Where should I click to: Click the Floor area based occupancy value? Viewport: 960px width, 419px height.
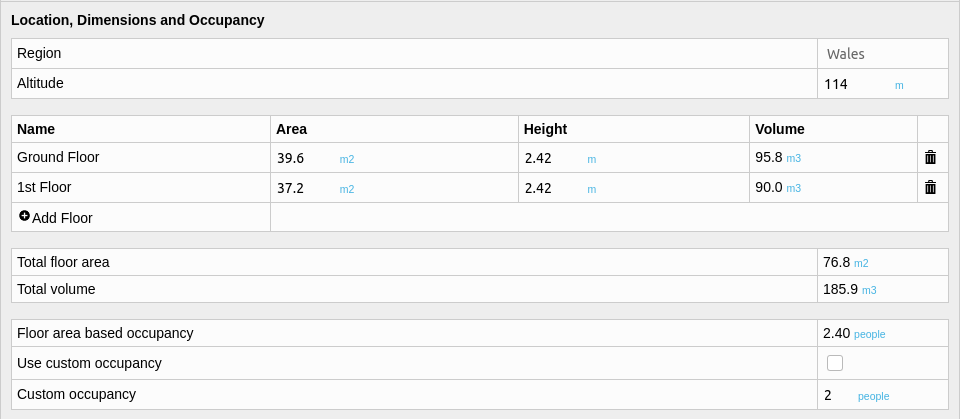pos(836,333)
